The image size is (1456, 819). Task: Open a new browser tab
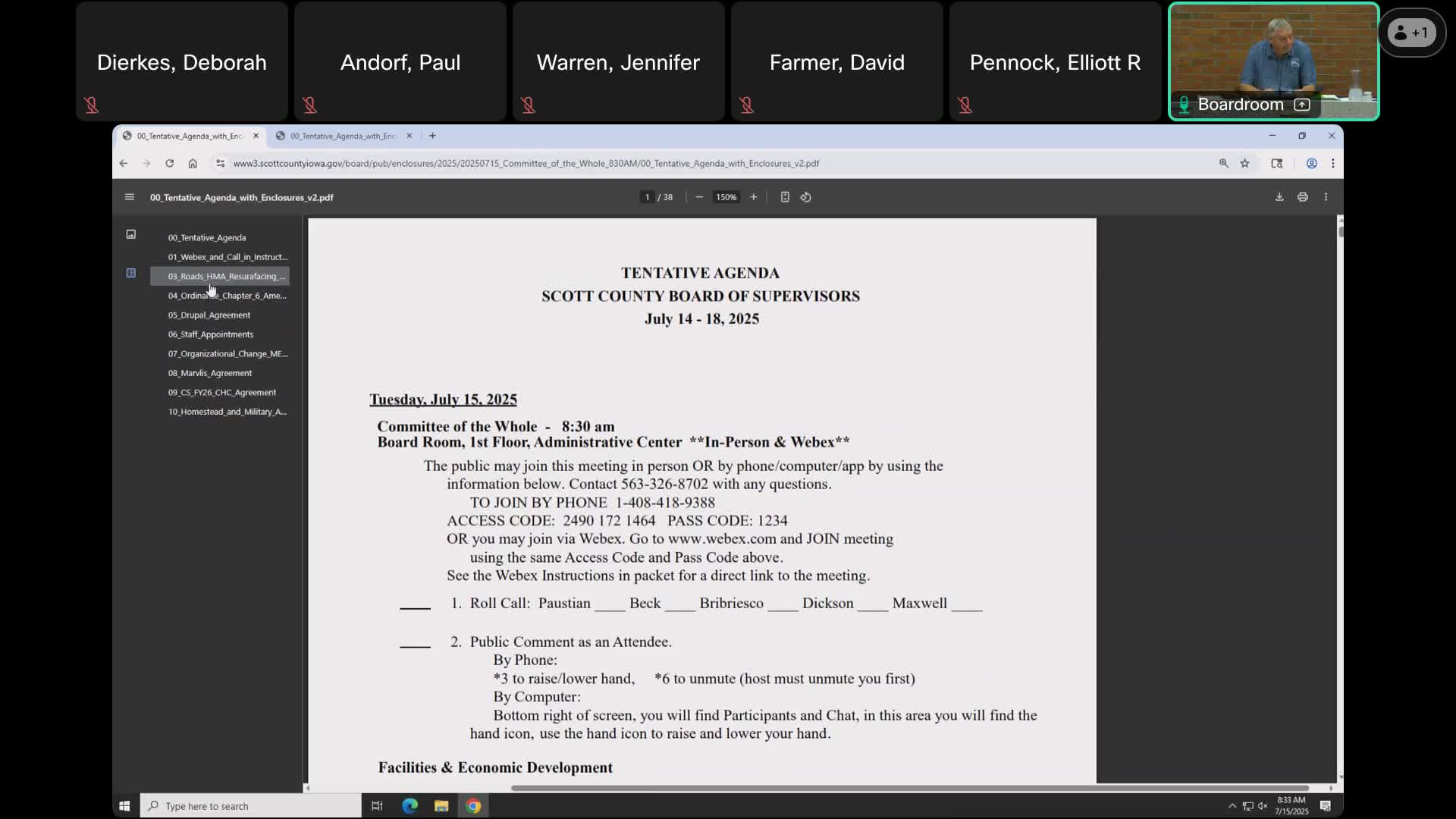pos(432,136)
